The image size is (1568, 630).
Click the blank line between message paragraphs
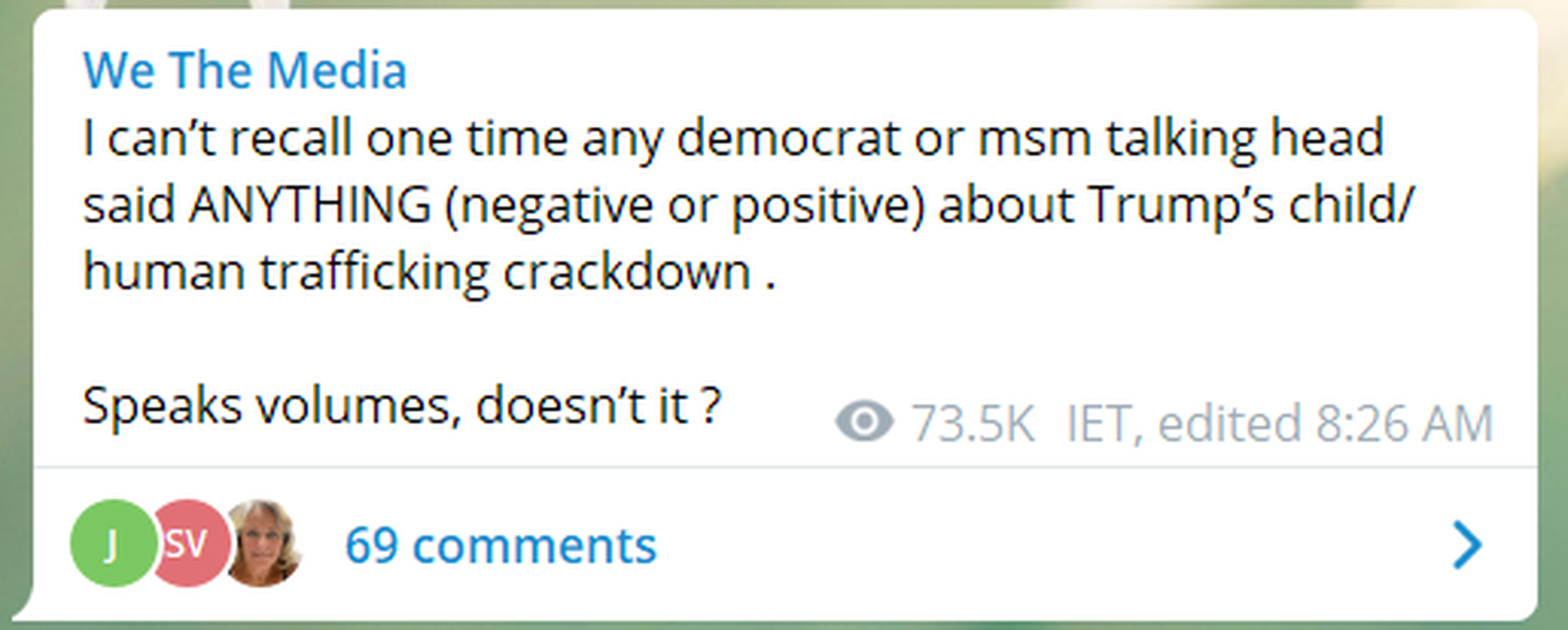tap(426, 338)
